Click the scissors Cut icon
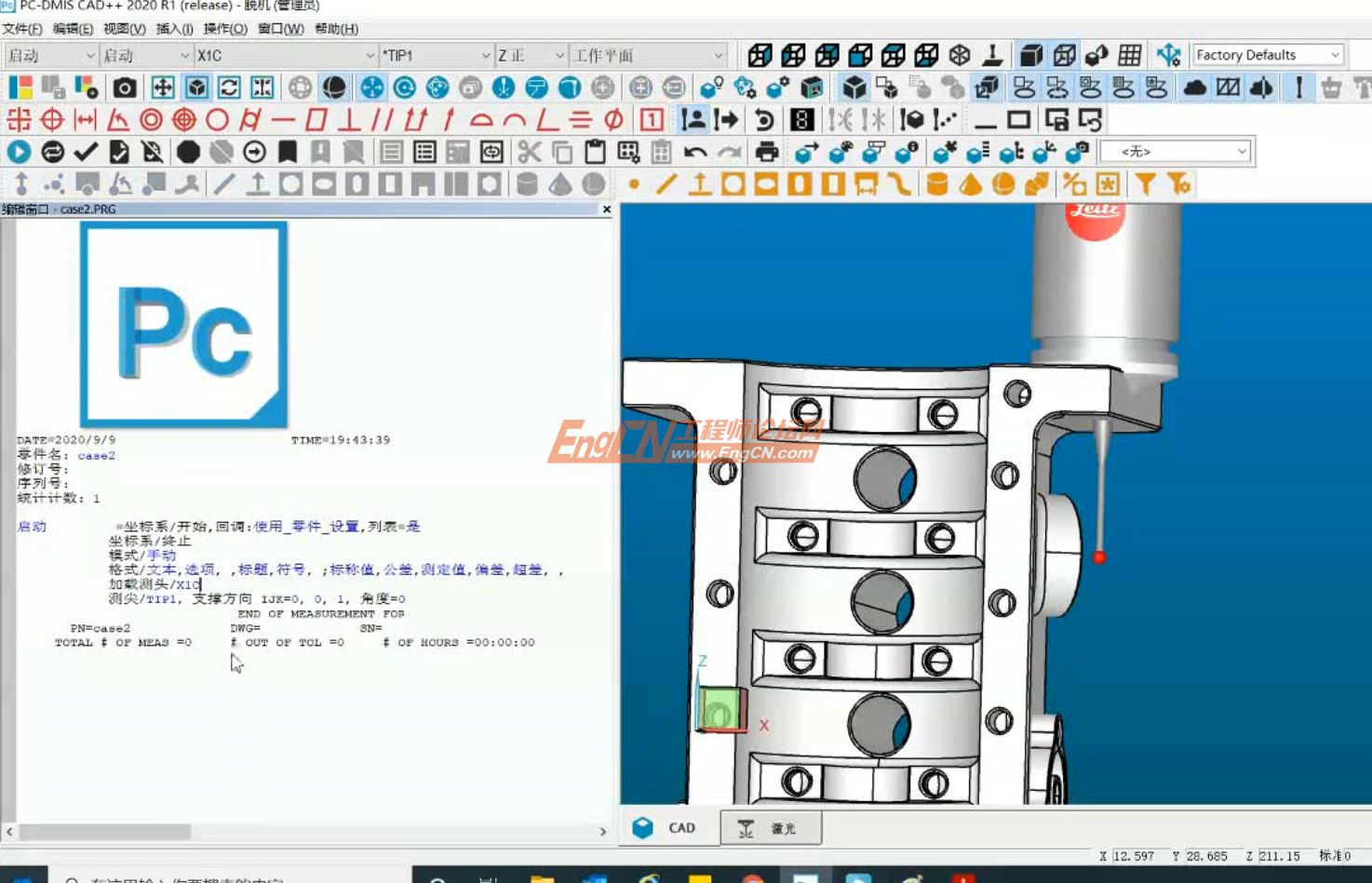 529,152
